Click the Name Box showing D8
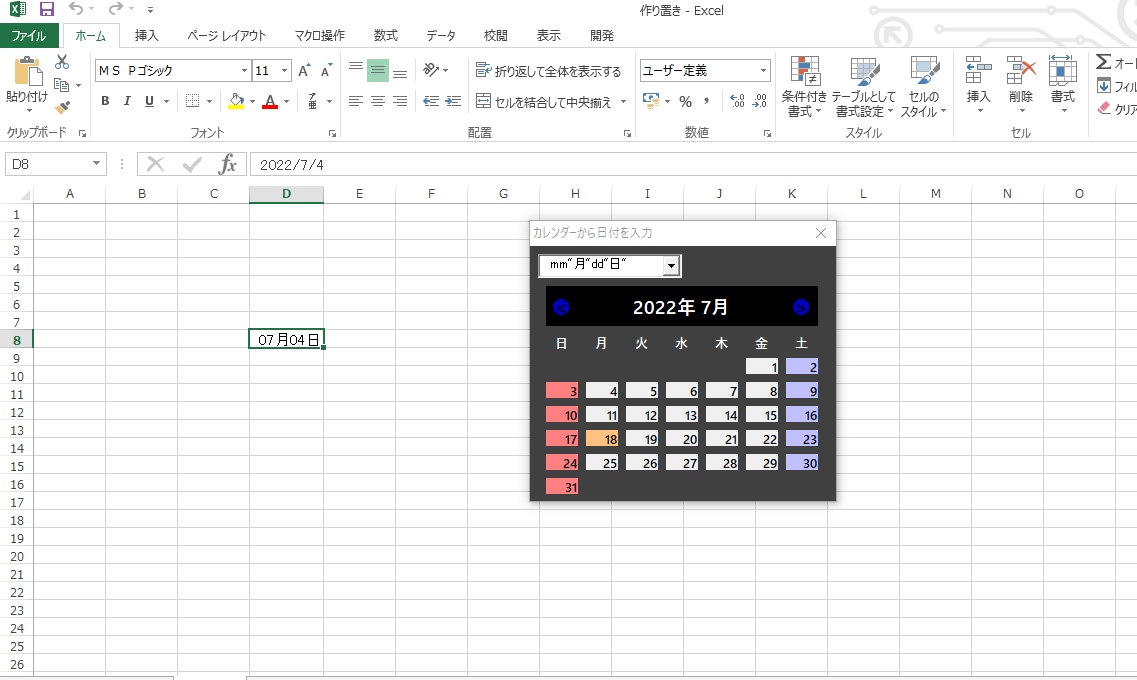 (55, 165)
